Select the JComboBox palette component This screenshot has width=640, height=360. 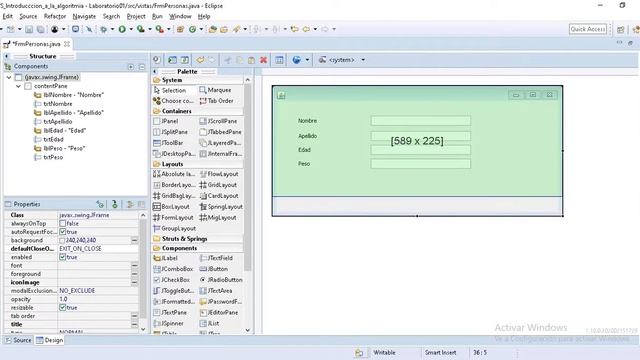coord(173,269)
